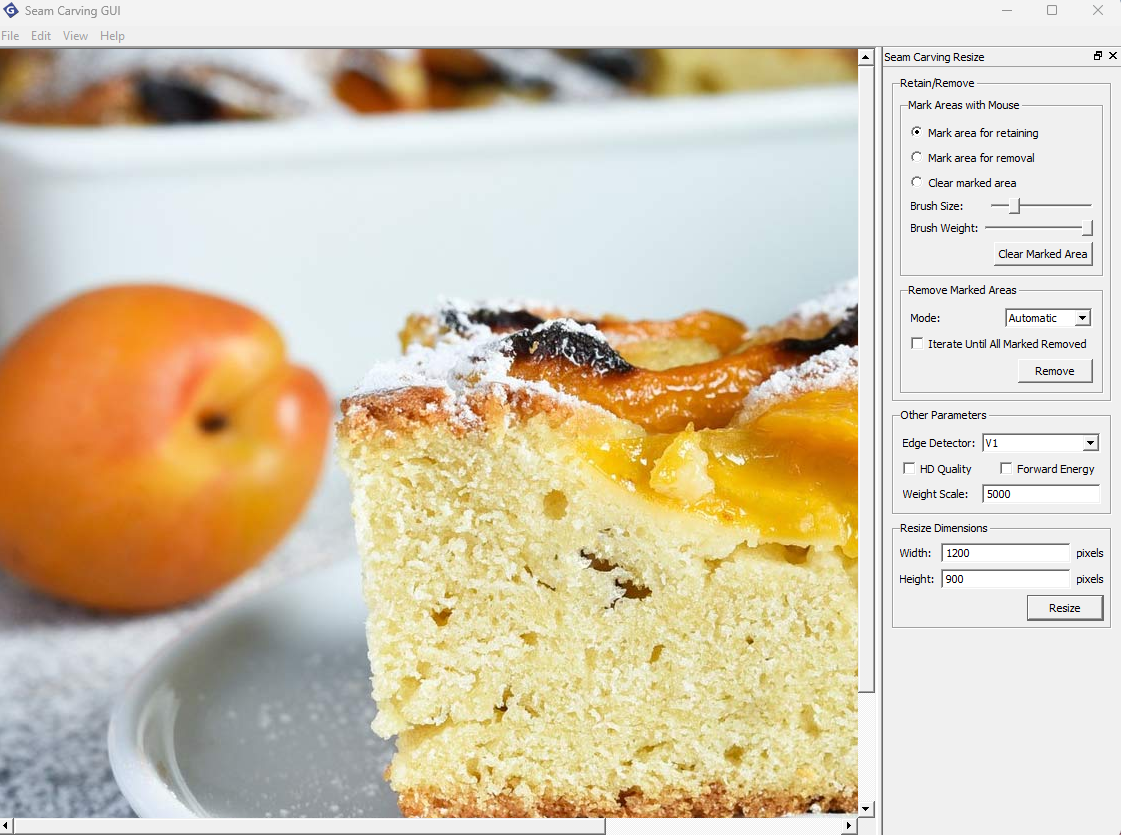1121x835 pixels.
Task: Choose Clear marked area radio button
Action: click(x=917, y=182)
